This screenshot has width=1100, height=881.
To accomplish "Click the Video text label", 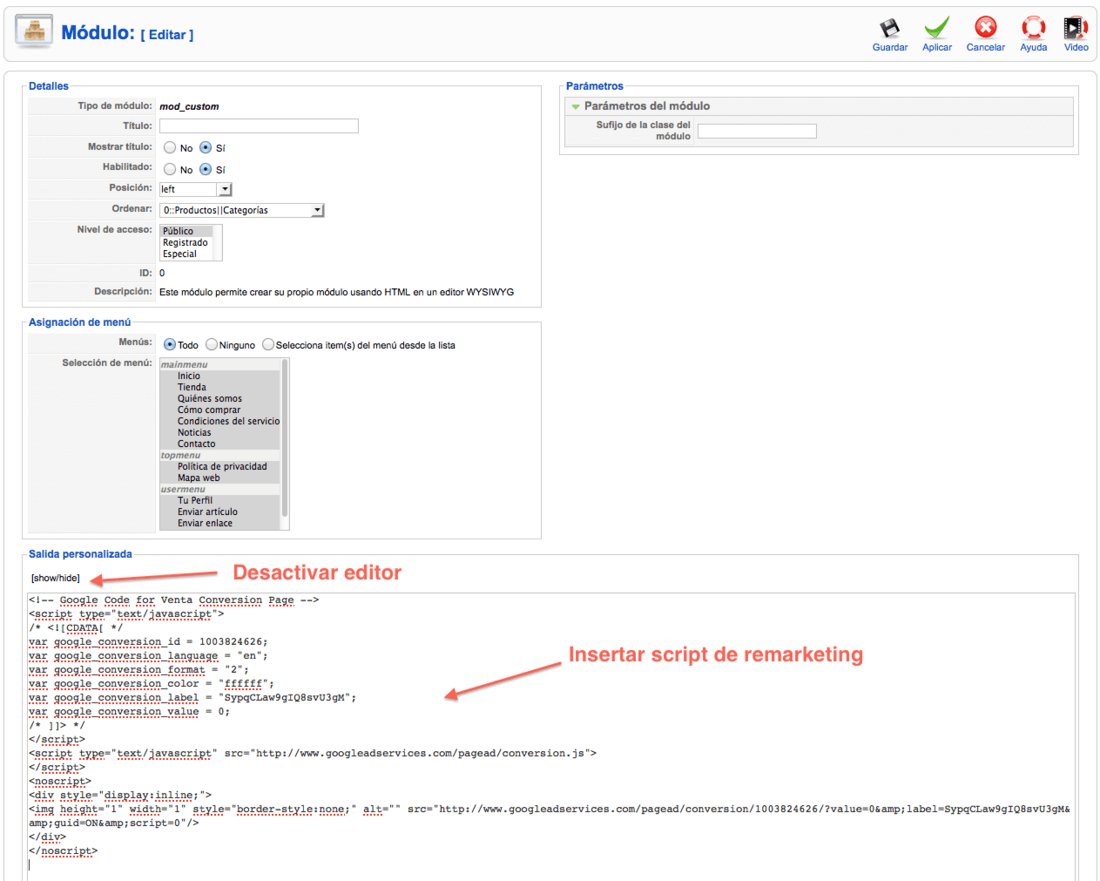I will 1075,48.
